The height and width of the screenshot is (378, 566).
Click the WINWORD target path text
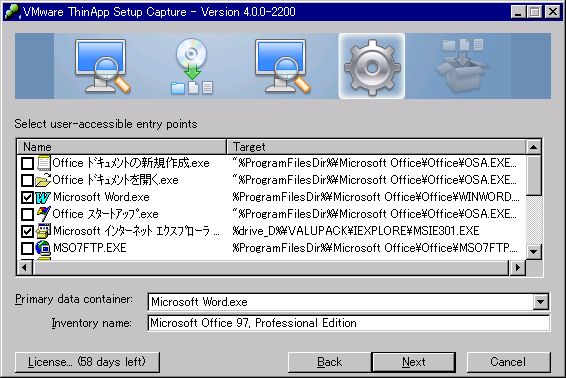coord(375,197)
